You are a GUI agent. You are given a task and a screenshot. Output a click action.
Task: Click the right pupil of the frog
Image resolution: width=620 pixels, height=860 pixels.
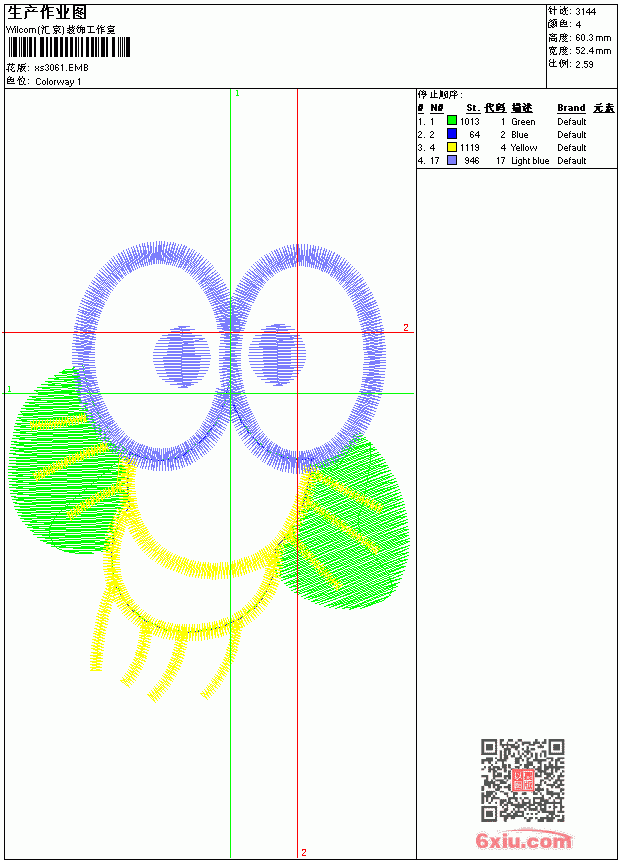click(278, 355)
